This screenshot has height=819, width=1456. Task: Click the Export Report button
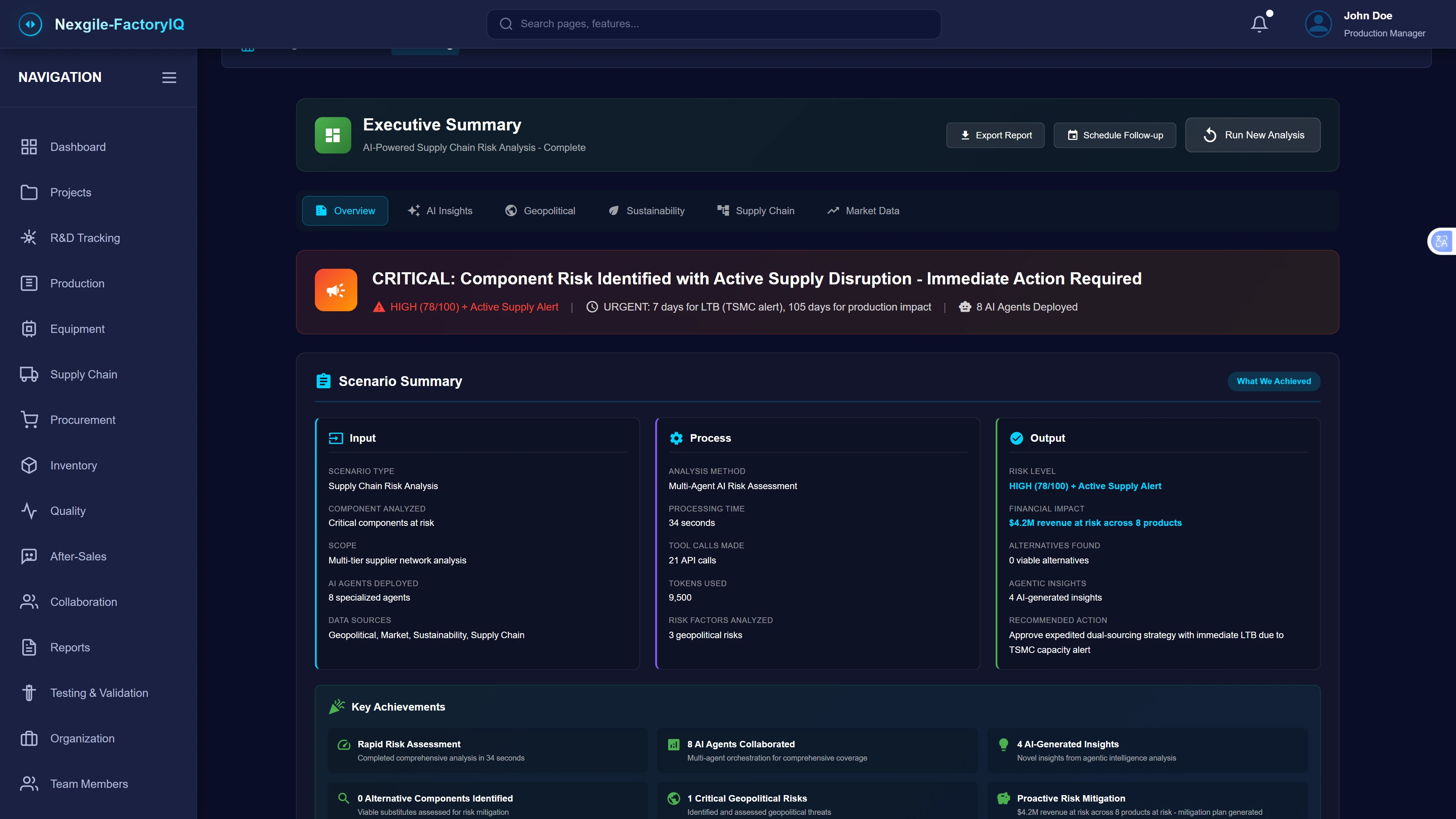pyautogui.click(x=995, y=135)
